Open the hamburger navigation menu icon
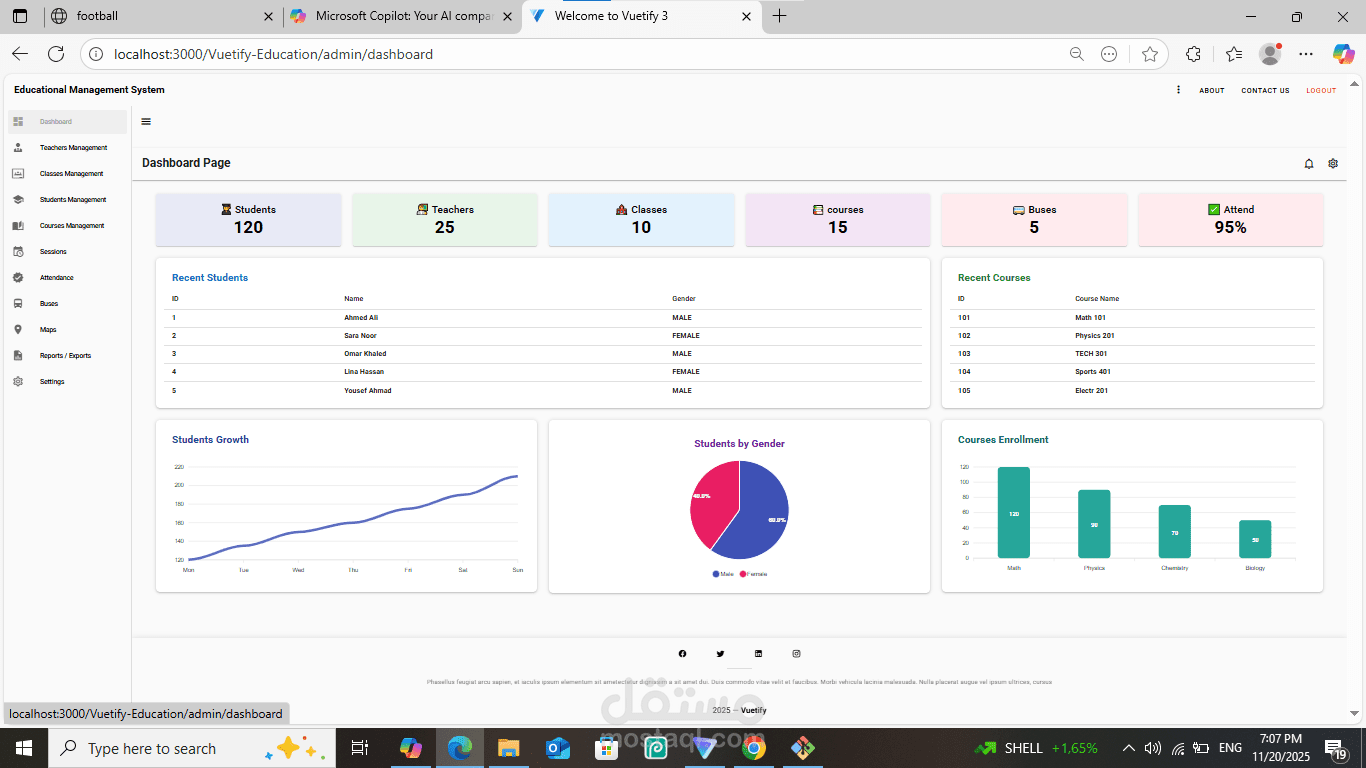This screenshot has width=1366, height=768. [146, 122]
